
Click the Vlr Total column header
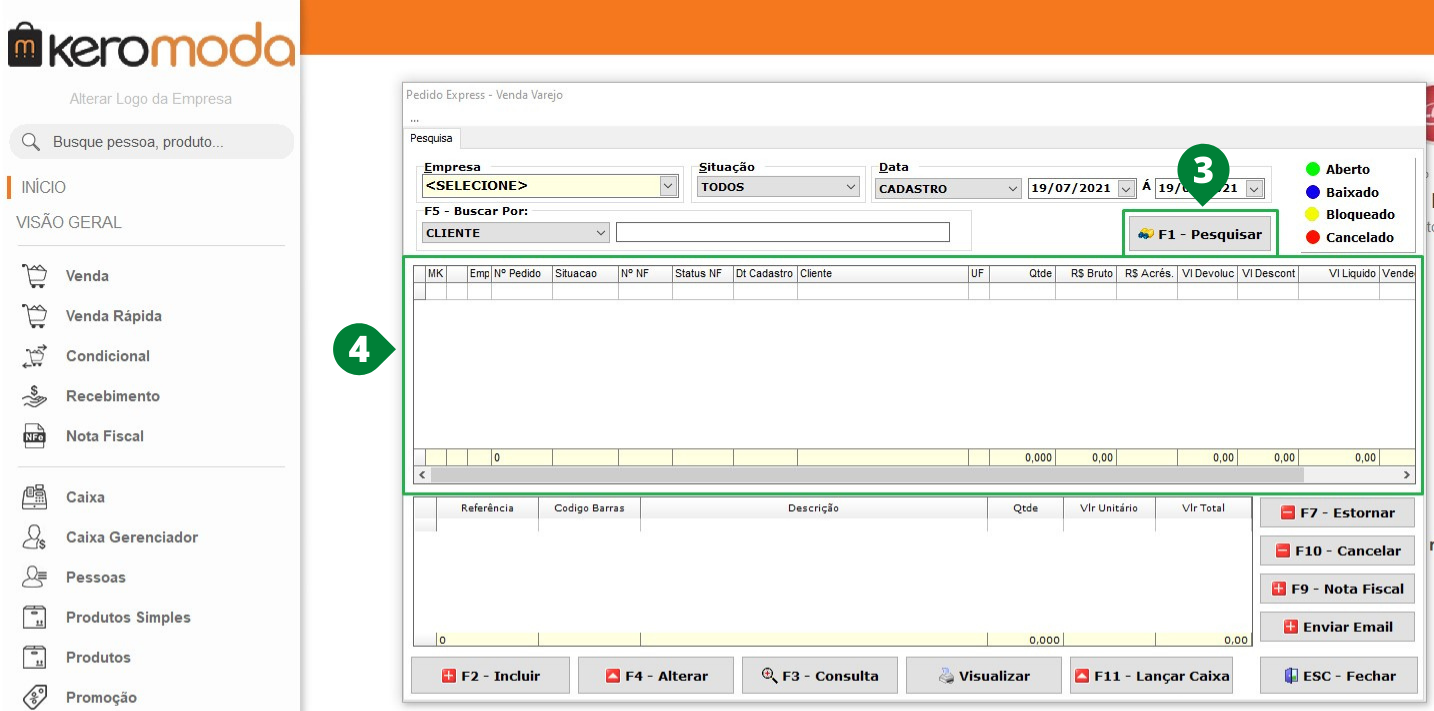coord(1203,508)
